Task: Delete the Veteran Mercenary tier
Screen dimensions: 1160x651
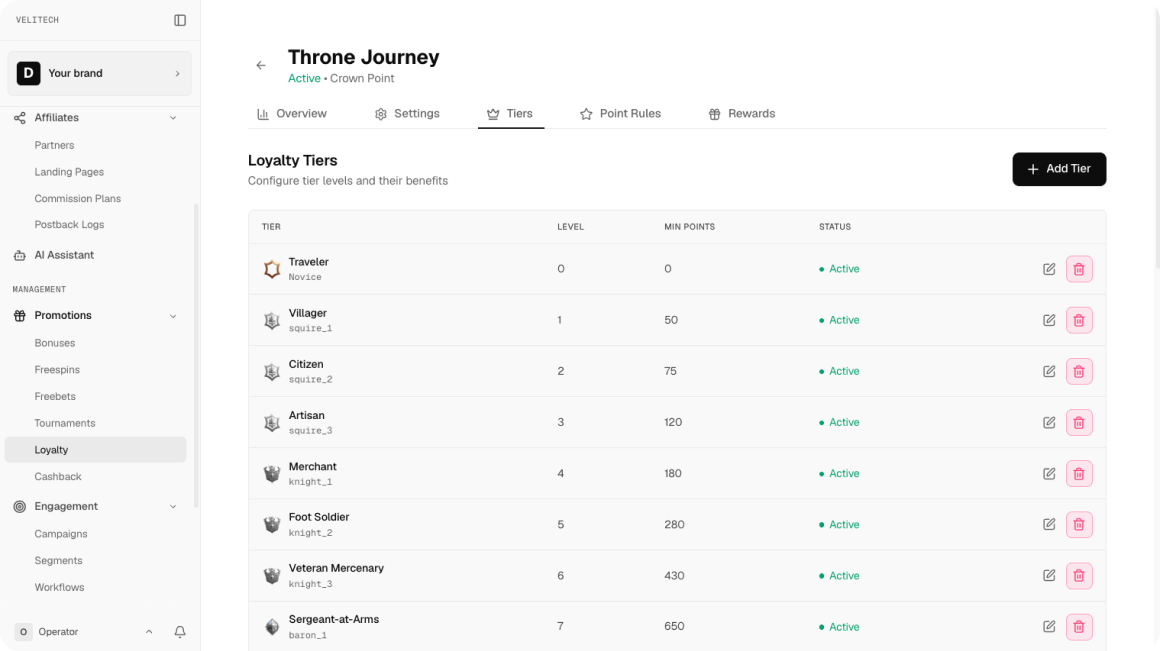Action: coord(1079,576)
